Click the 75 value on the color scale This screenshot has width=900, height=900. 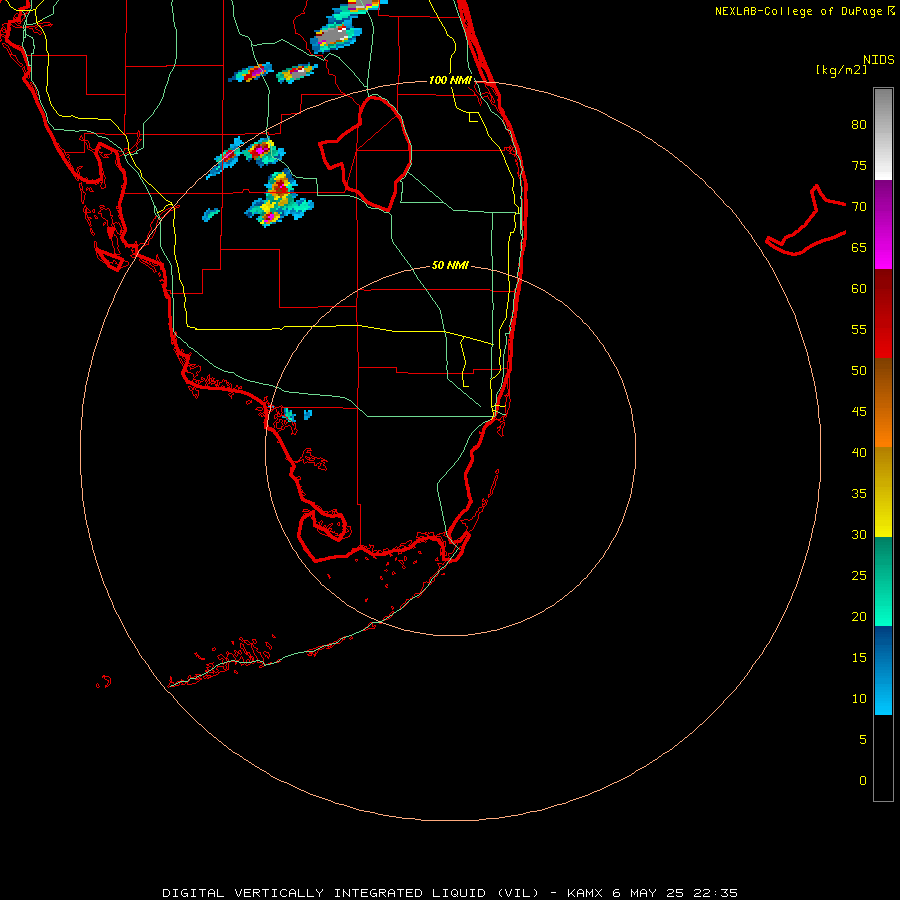859,166
